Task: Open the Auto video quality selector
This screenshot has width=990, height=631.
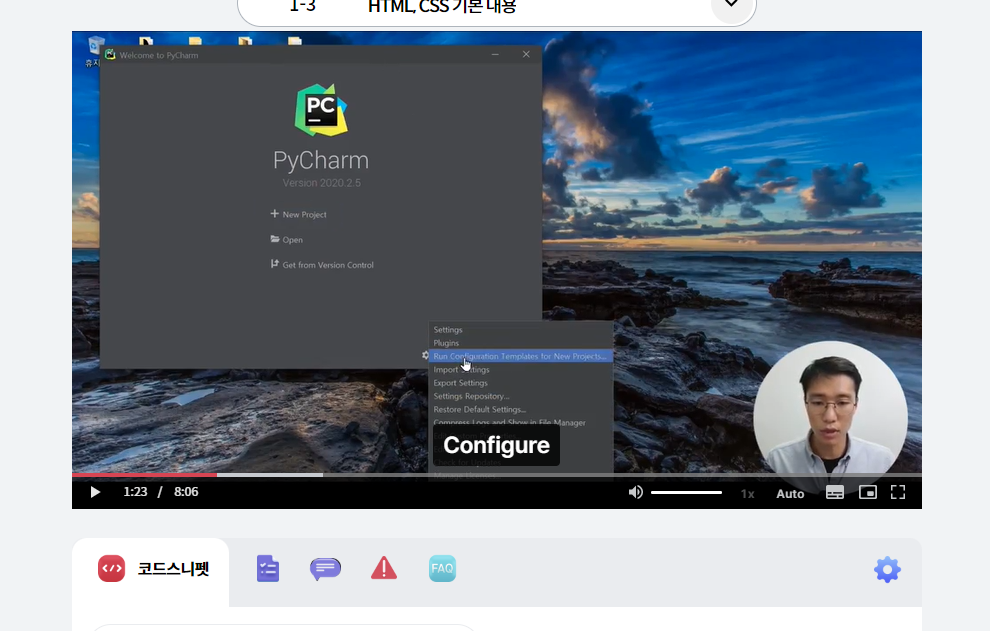Action: click(790, 493)
